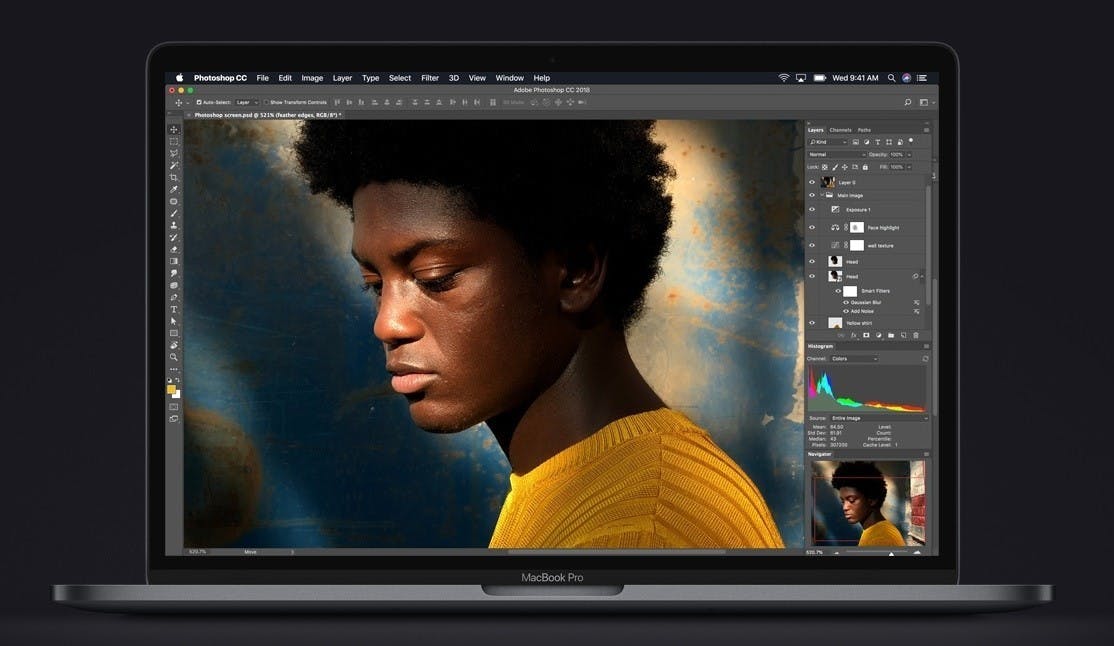The image size is (1114, 646).
Task: Open the Opacity value dropdown arrow
Action: click(x=909, y=155)
